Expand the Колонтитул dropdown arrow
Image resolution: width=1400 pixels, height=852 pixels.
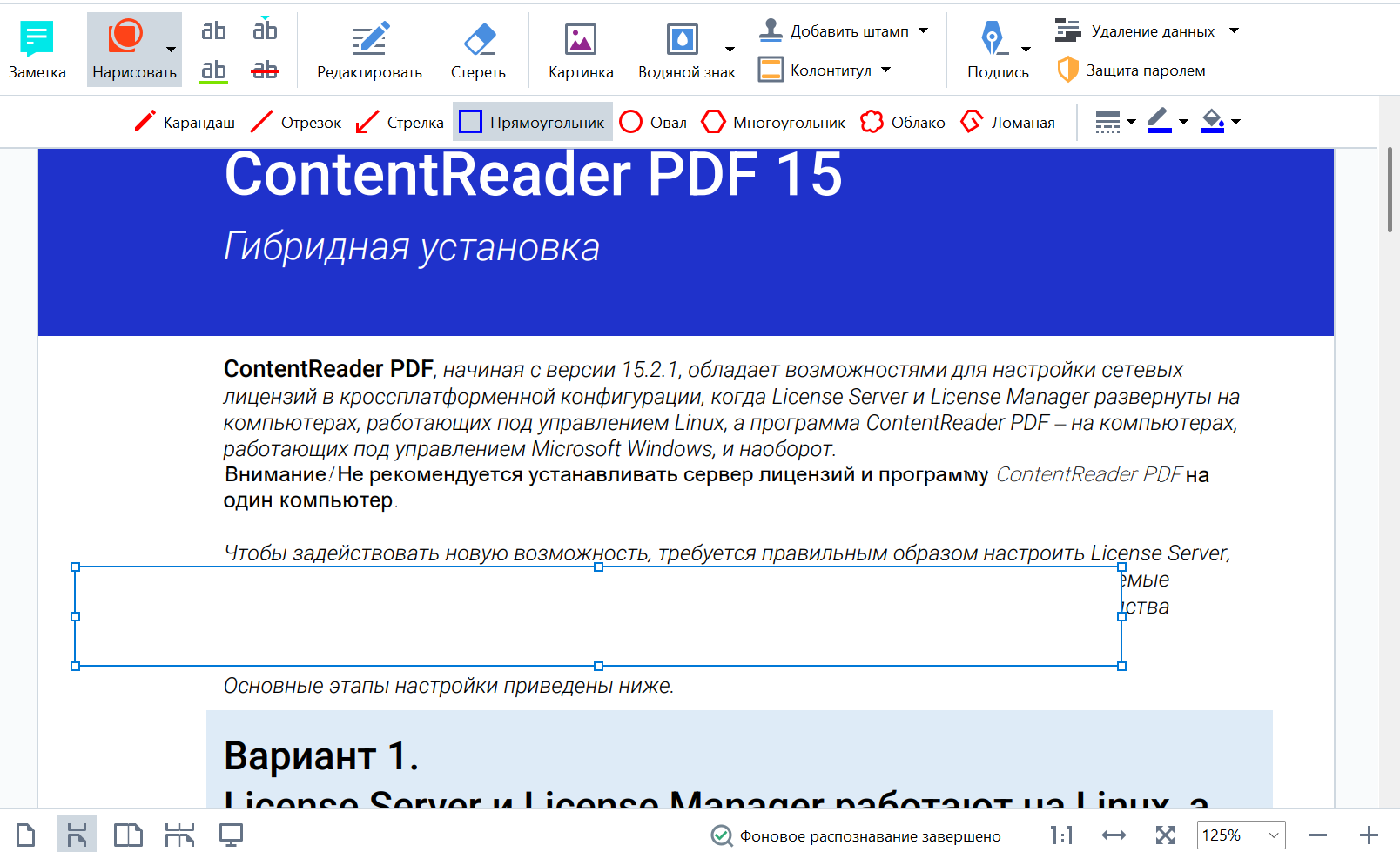(885, 70)
